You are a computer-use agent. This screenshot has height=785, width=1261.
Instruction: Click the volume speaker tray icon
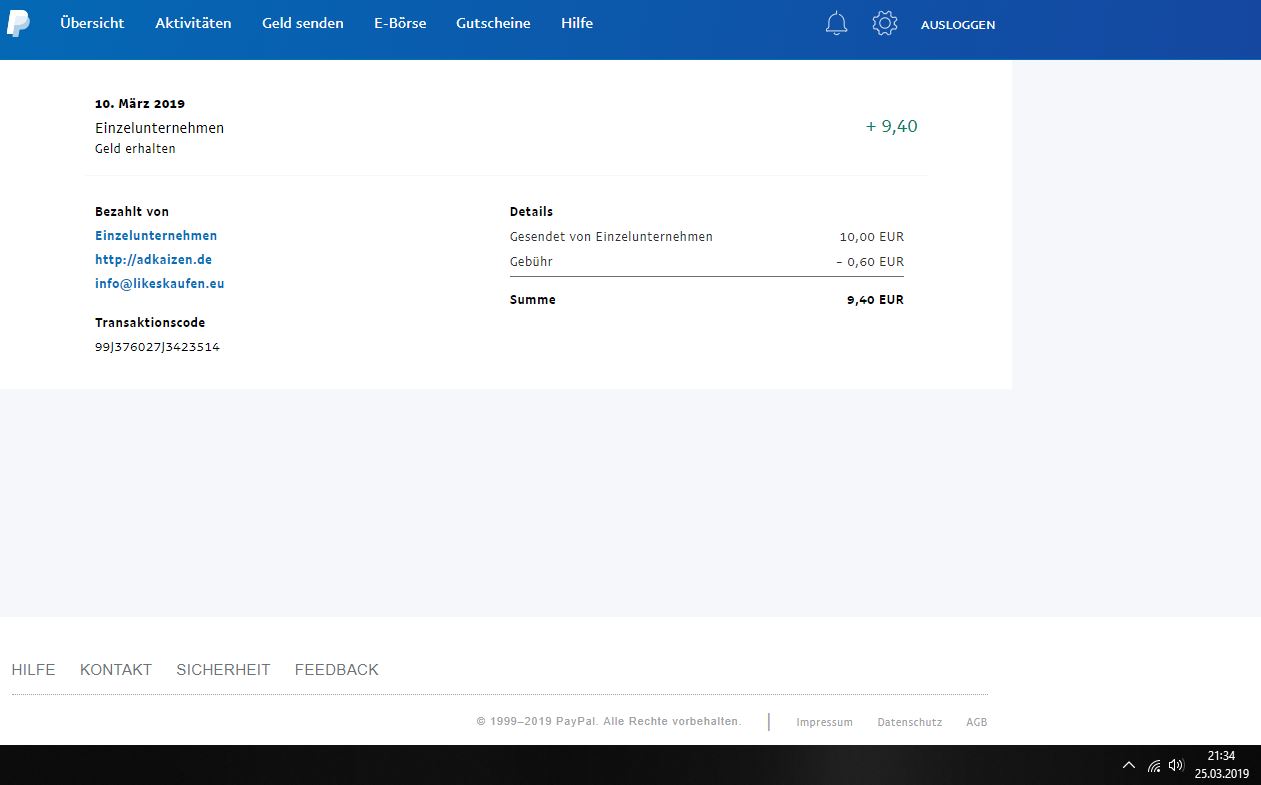[x=1176, y=765]
